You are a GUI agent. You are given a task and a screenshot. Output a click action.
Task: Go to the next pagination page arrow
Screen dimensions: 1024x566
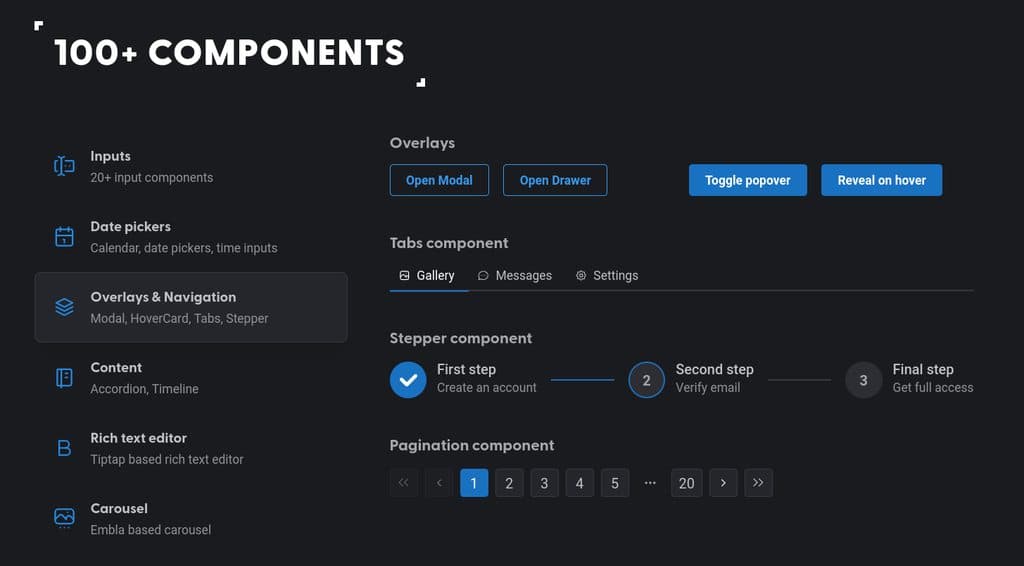coord(723,483)
